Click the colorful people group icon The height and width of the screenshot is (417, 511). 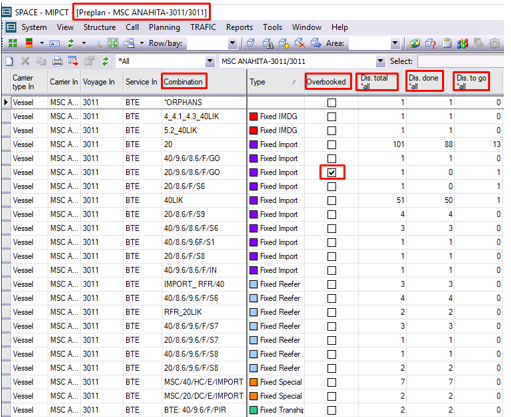click(x=463, y=43)
